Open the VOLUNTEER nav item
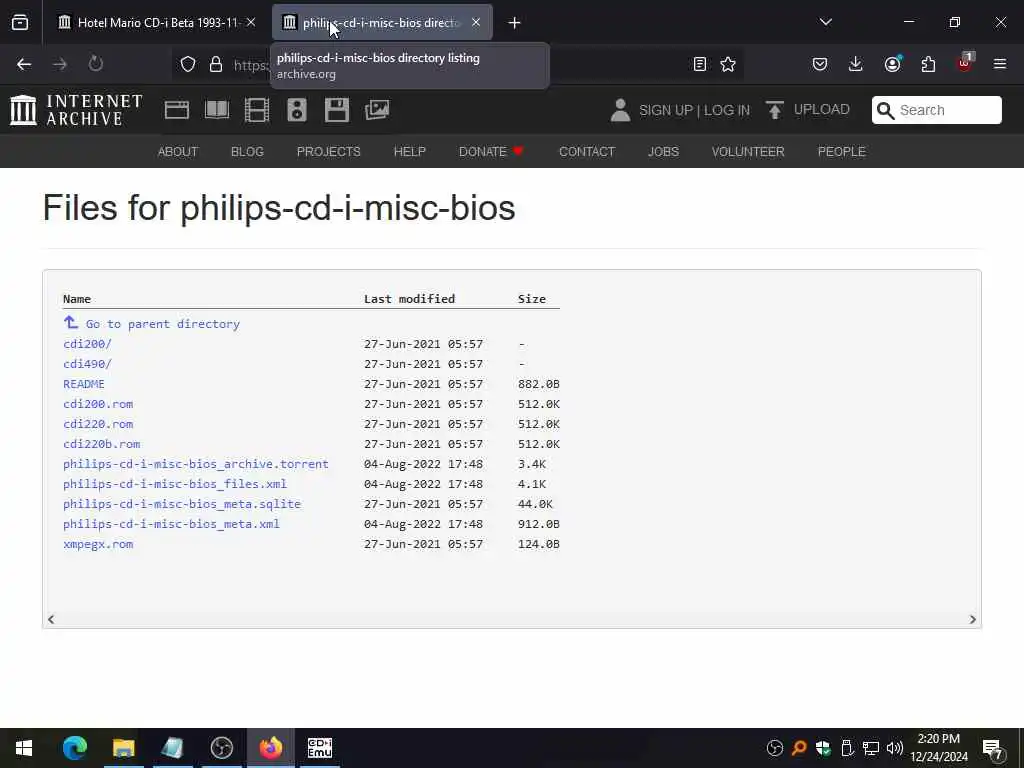 (748, 152)
